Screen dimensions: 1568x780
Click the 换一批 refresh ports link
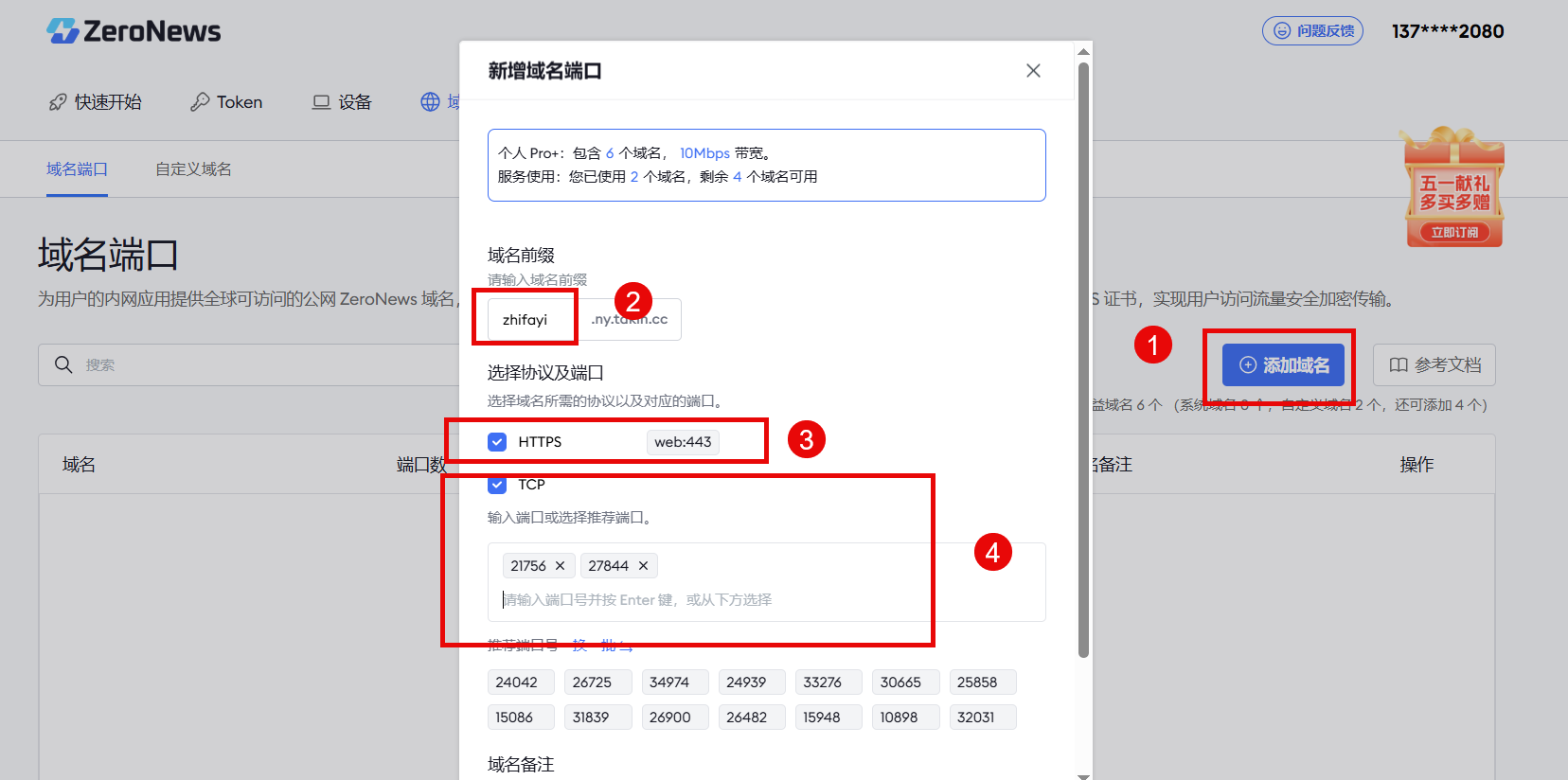click(x=602, y=646)
